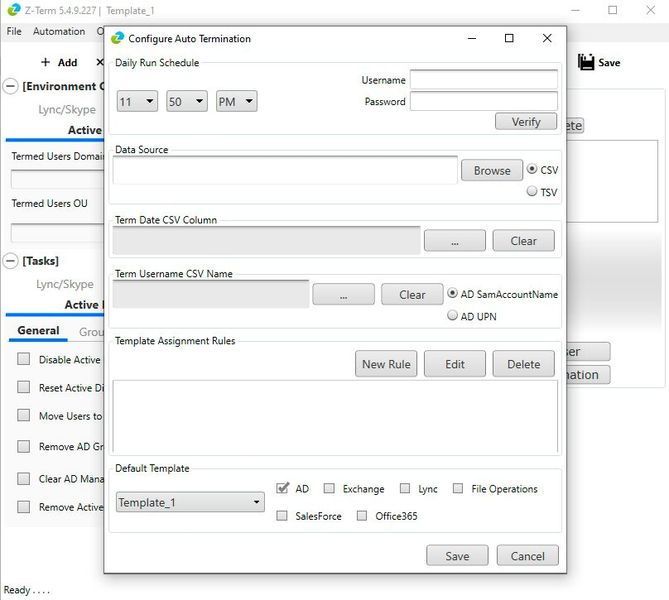Enable the SalesForce checkbox
This screenshot has height=600, width=669.
(282, 516)
